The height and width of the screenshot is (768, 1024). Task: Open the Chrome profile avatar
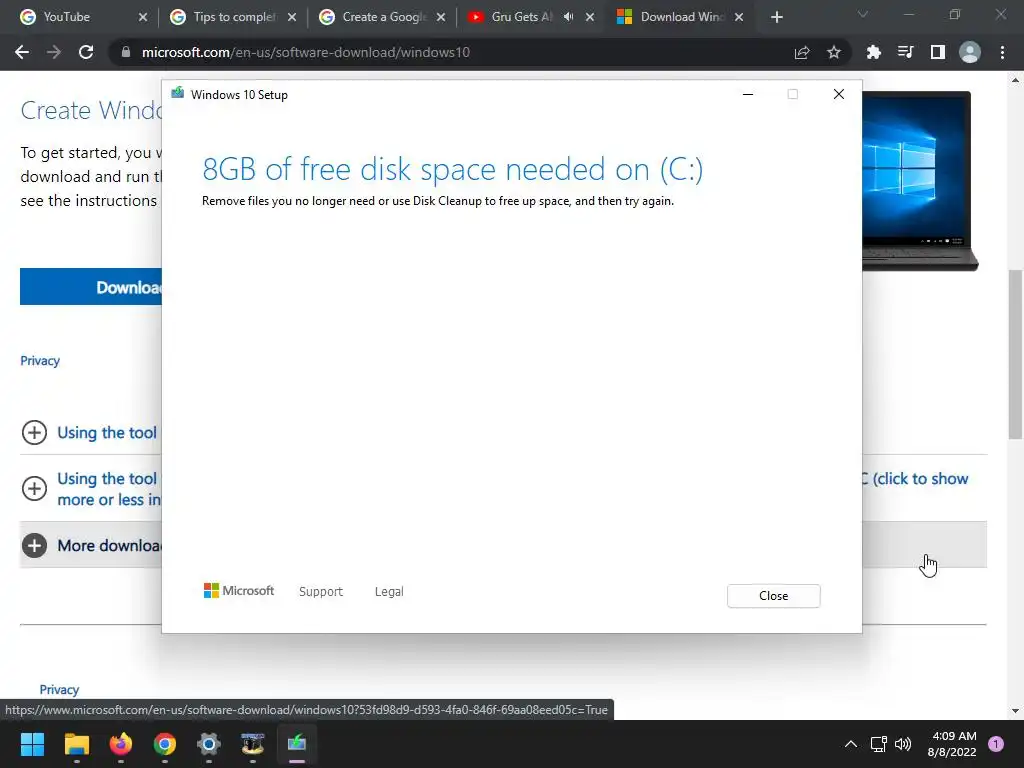[970, 52]
